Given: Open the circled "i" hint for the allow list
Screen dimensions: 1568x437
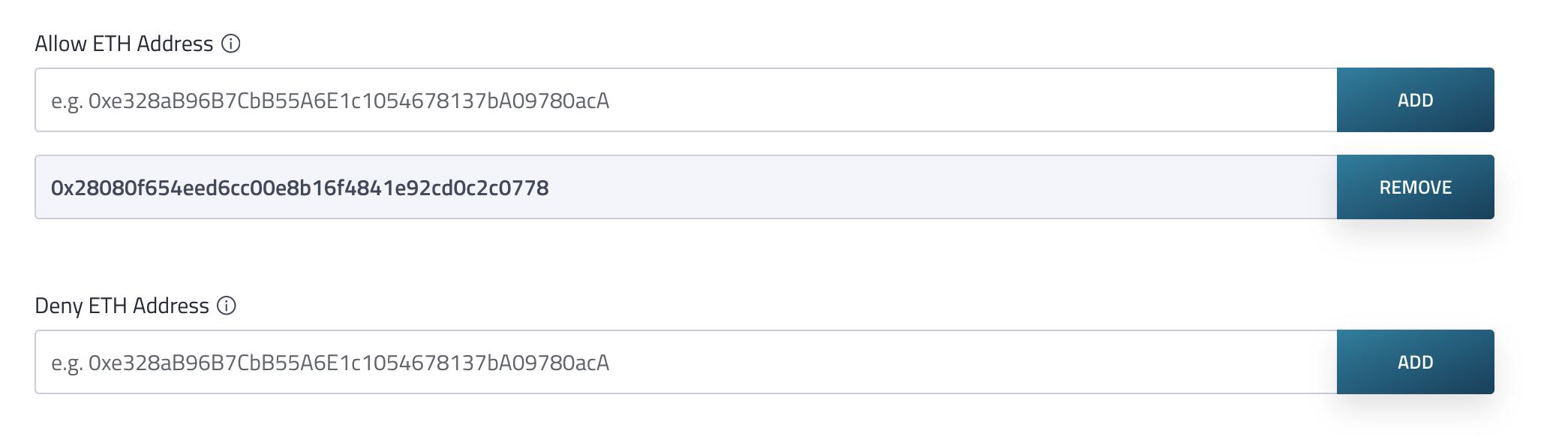Looking at the screenshot, I should pos(231,44).
